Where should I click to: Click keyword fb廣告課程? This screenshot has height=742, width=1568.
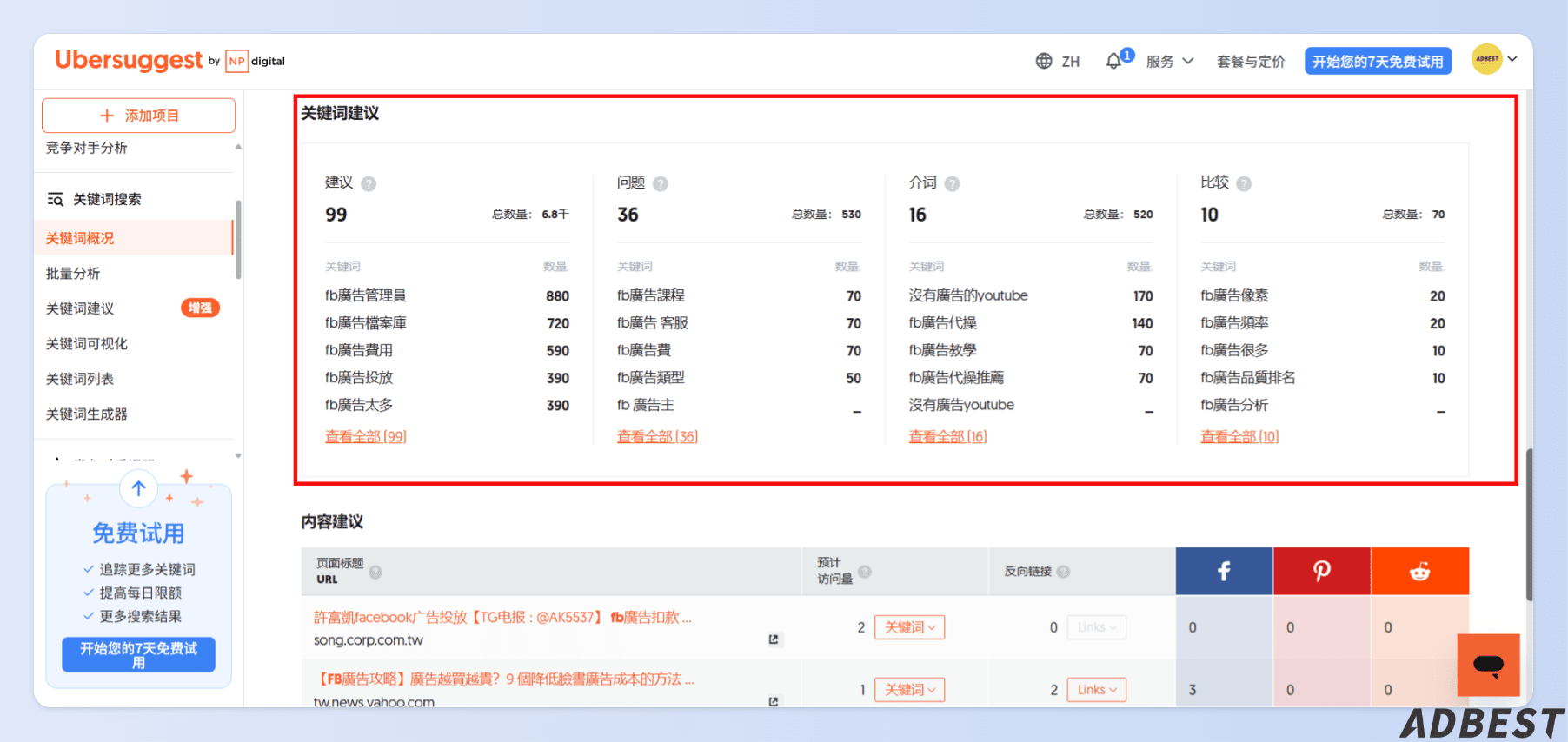point(651,295)
